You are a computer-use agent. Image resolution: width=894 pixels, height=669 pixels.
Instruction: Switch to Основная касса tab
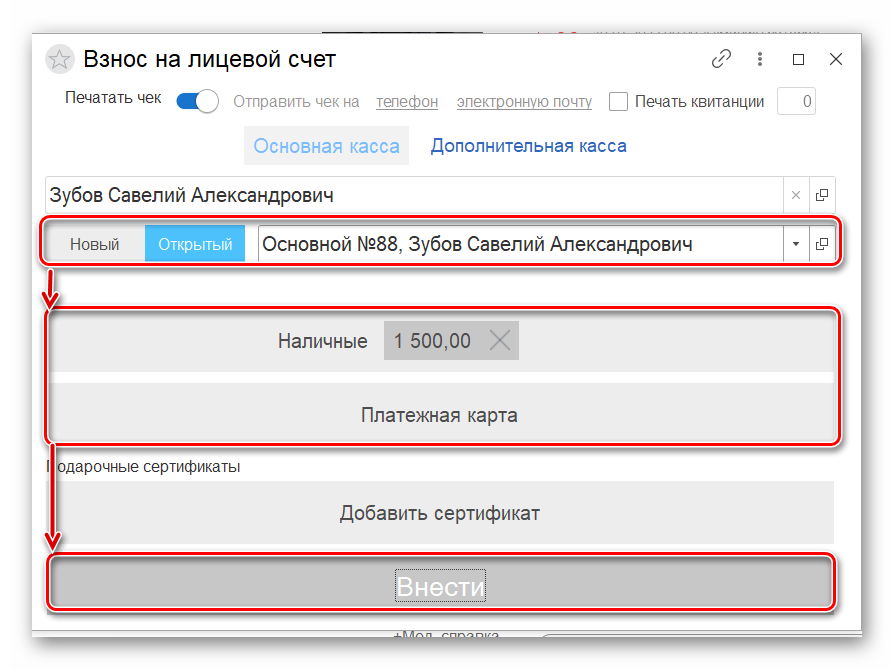click(326, 146)
